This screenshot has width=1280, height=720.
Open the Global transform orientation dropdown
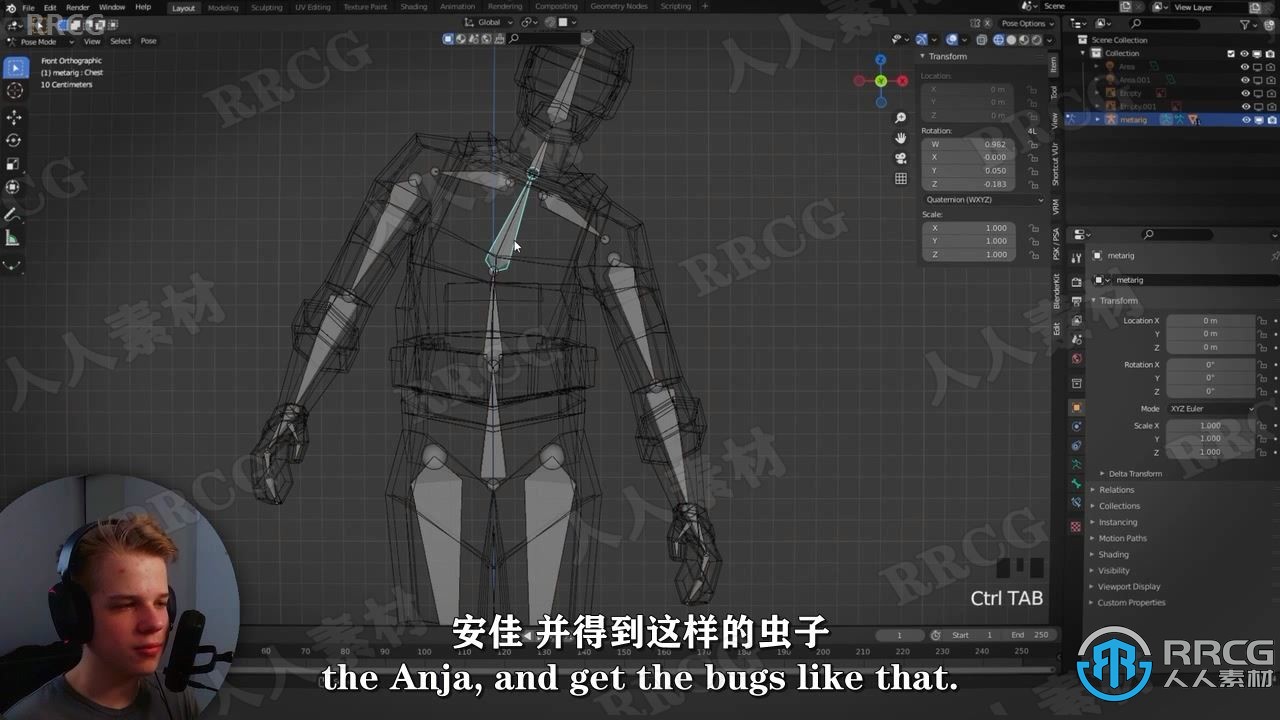489,22
